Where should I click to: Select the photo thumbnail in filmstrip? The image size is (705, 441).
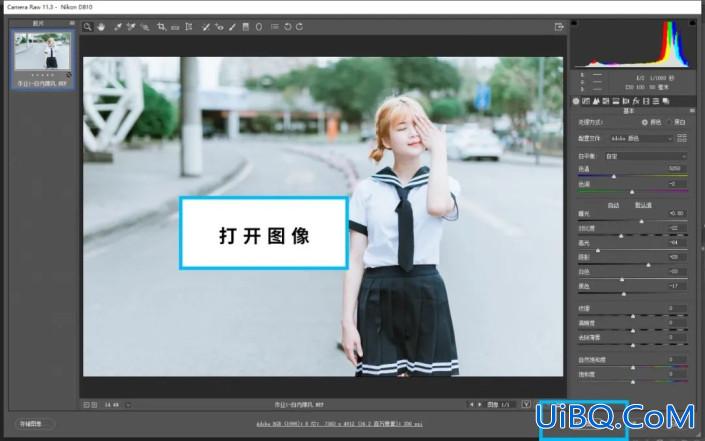43,52
